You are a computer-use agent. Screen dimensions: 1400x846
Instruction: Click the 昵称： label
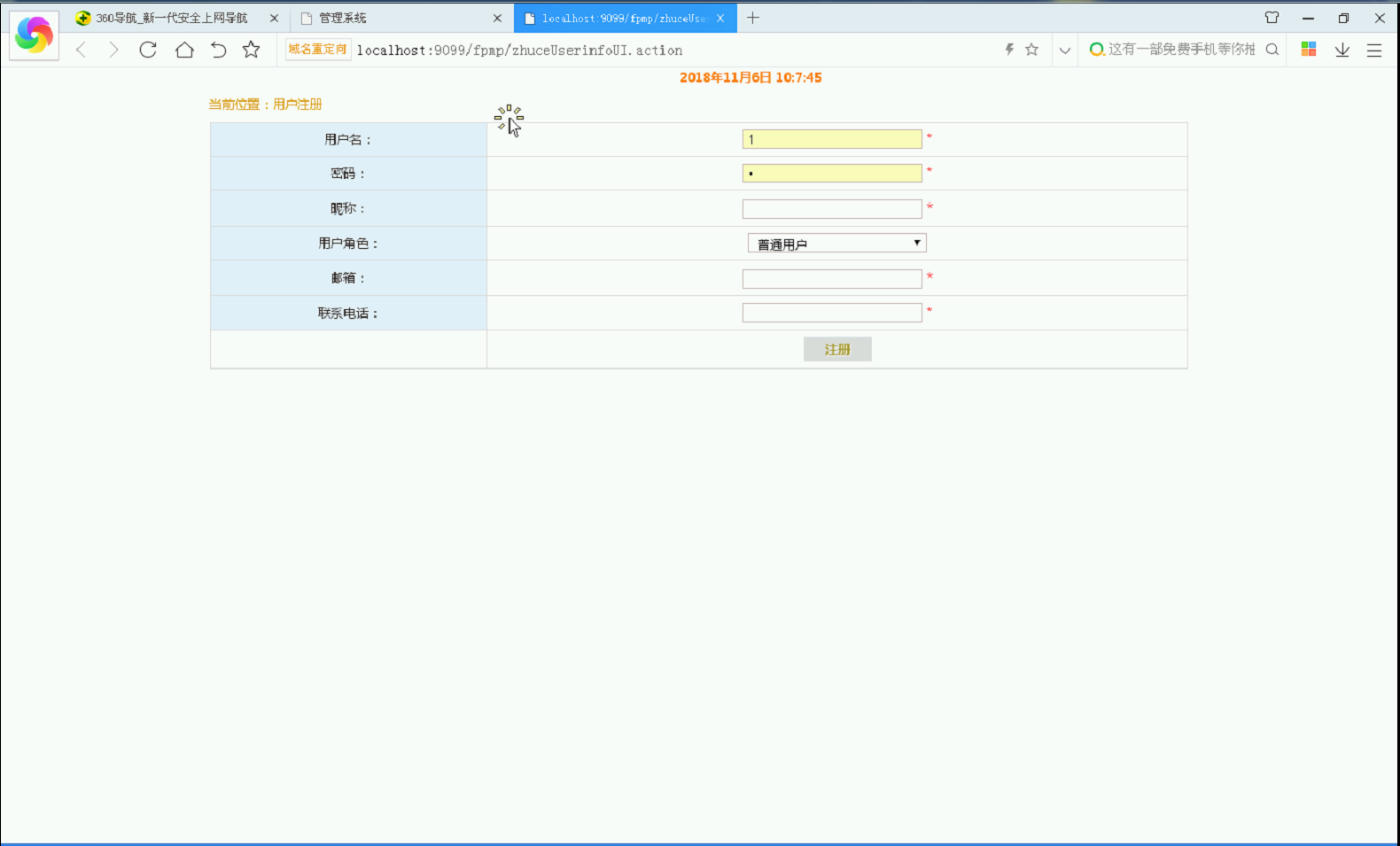pyautogui.click(x=348, y=209)
